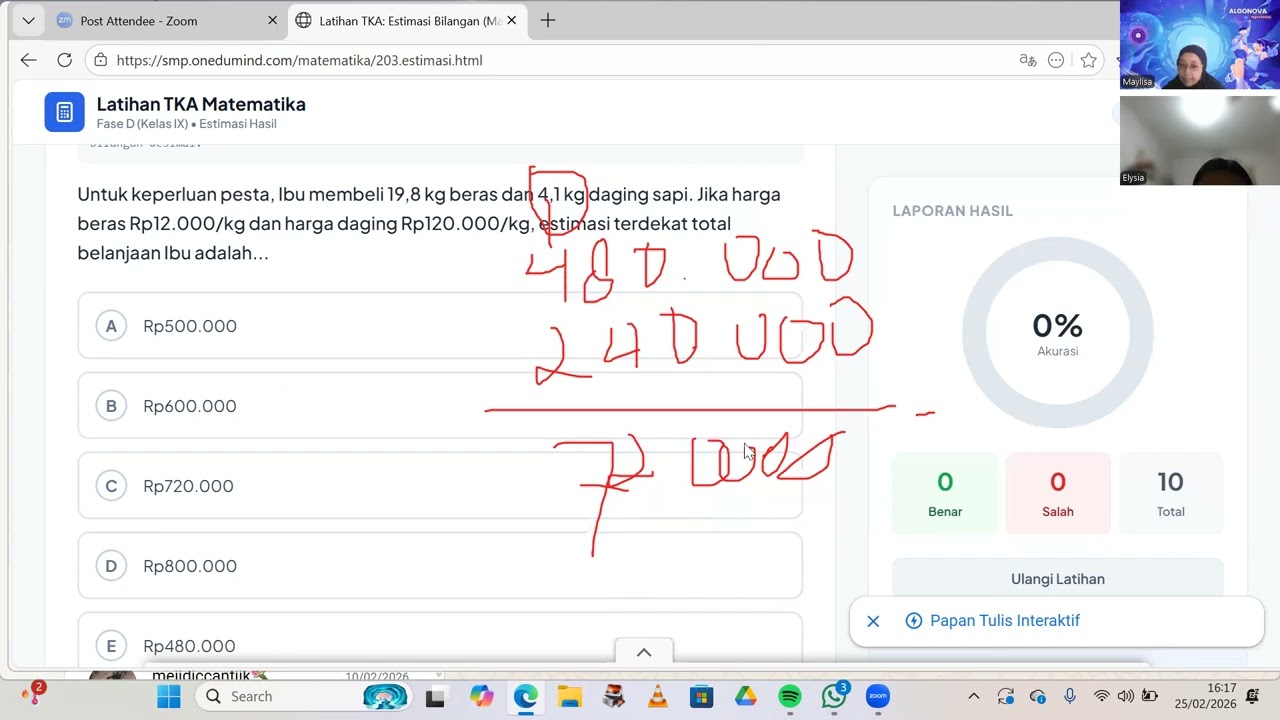
Task: Open File Explorer from the taskbar
Action: [569, 696]
